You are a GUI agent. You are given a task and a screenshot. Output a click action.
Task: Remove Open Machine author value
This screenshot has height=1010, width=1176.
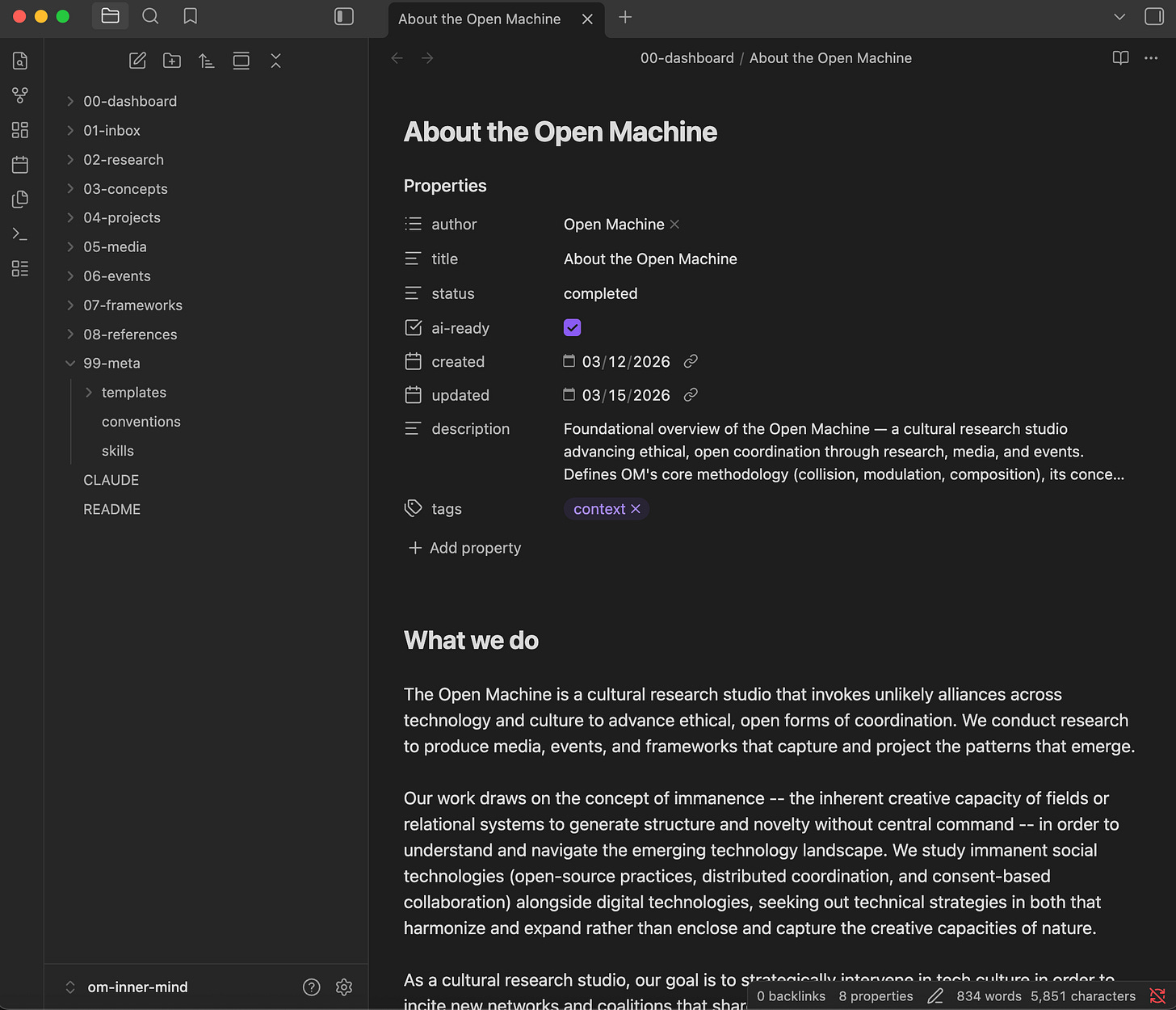point(674,224)
